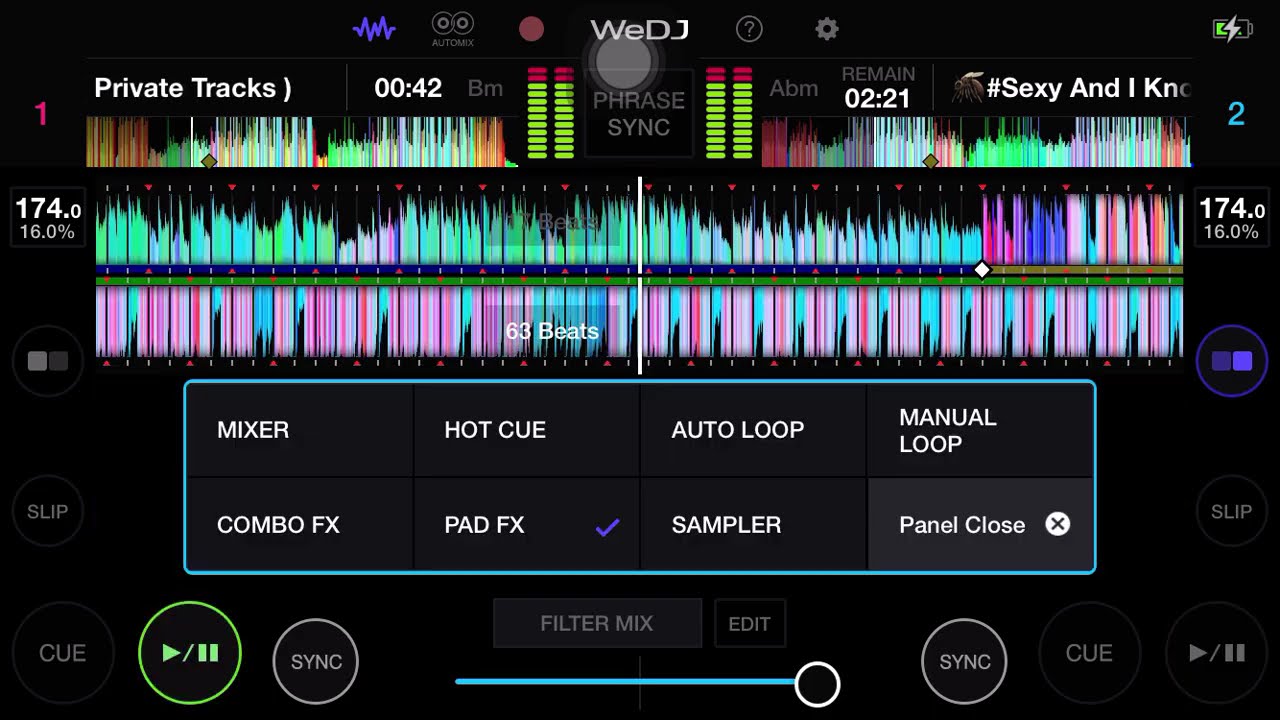
Task: Tap deck 2 key Abm
Action: coord(794,88)
